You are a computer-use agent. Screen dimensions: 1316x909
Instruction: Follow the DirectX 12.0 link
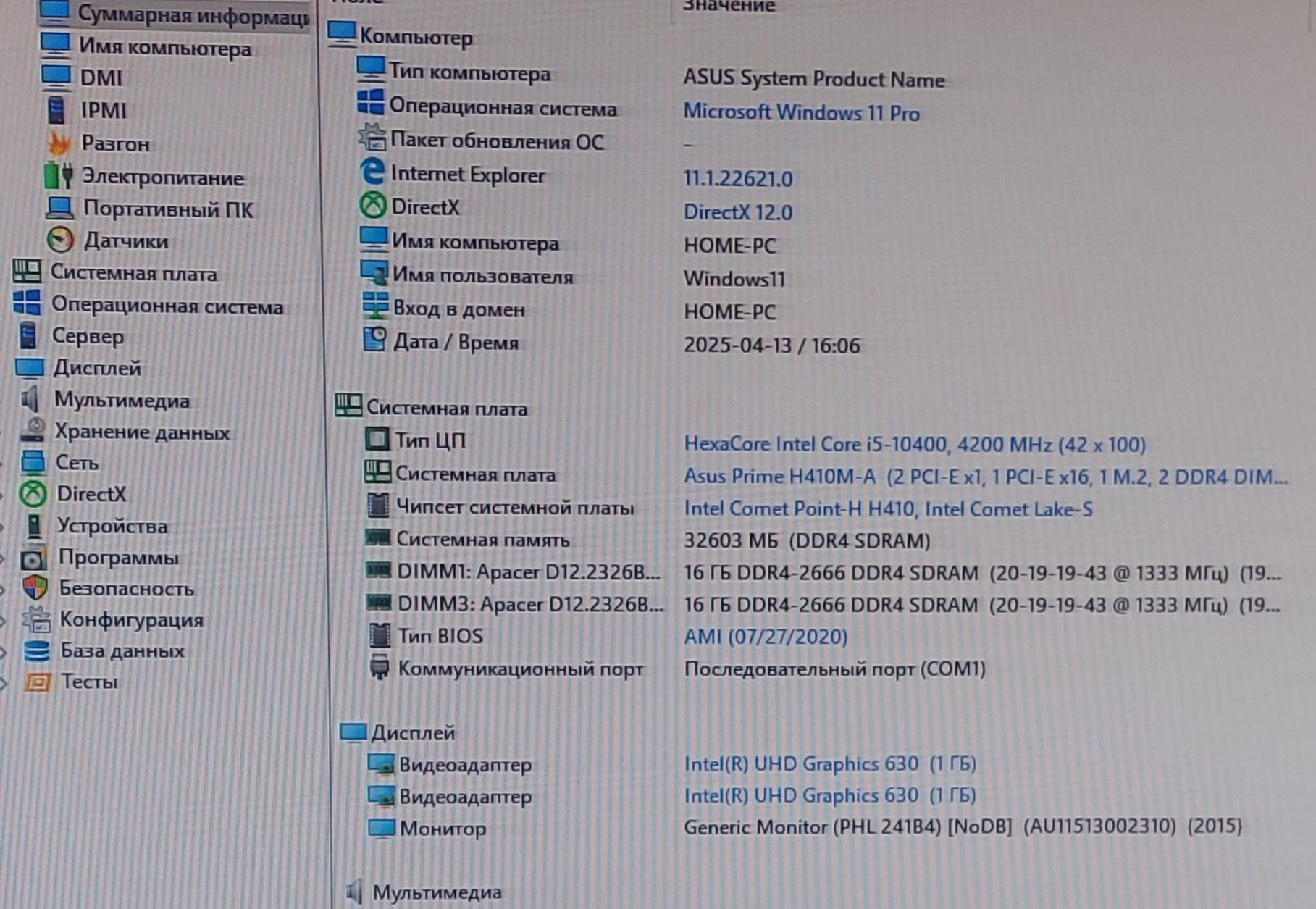tap(738, 211)
